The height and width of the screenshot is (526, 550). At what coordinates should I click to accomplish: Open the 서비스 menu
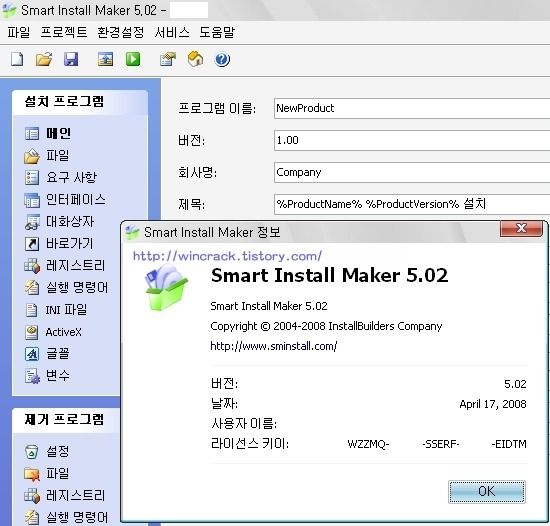coord(172,32)
